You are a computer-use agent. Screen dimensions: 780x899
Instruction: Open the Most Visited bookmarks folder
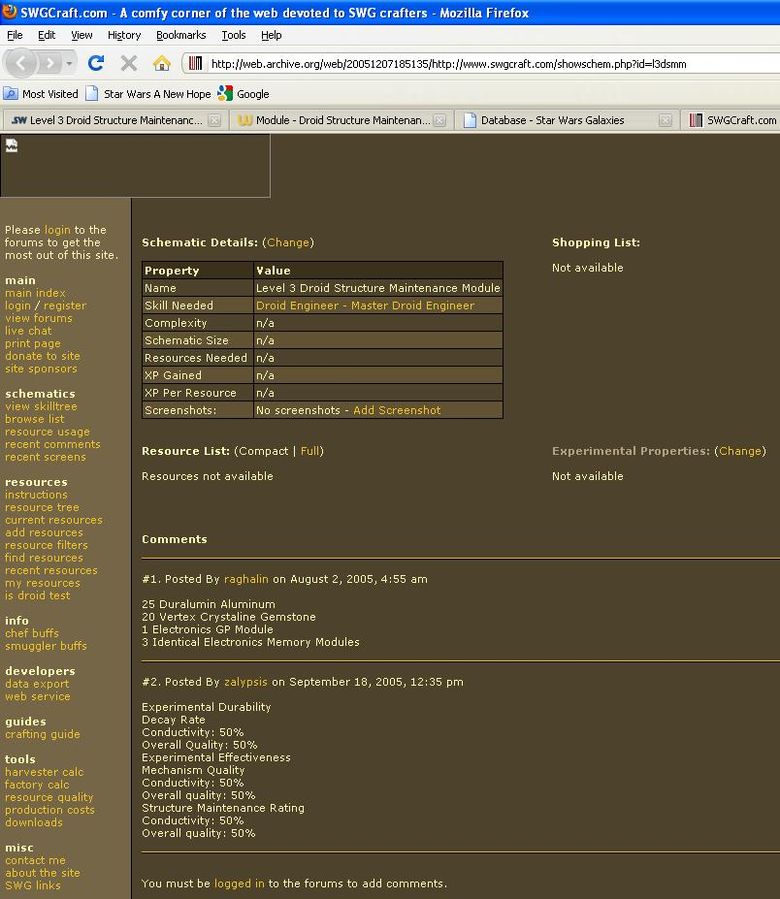pos(41,94)
